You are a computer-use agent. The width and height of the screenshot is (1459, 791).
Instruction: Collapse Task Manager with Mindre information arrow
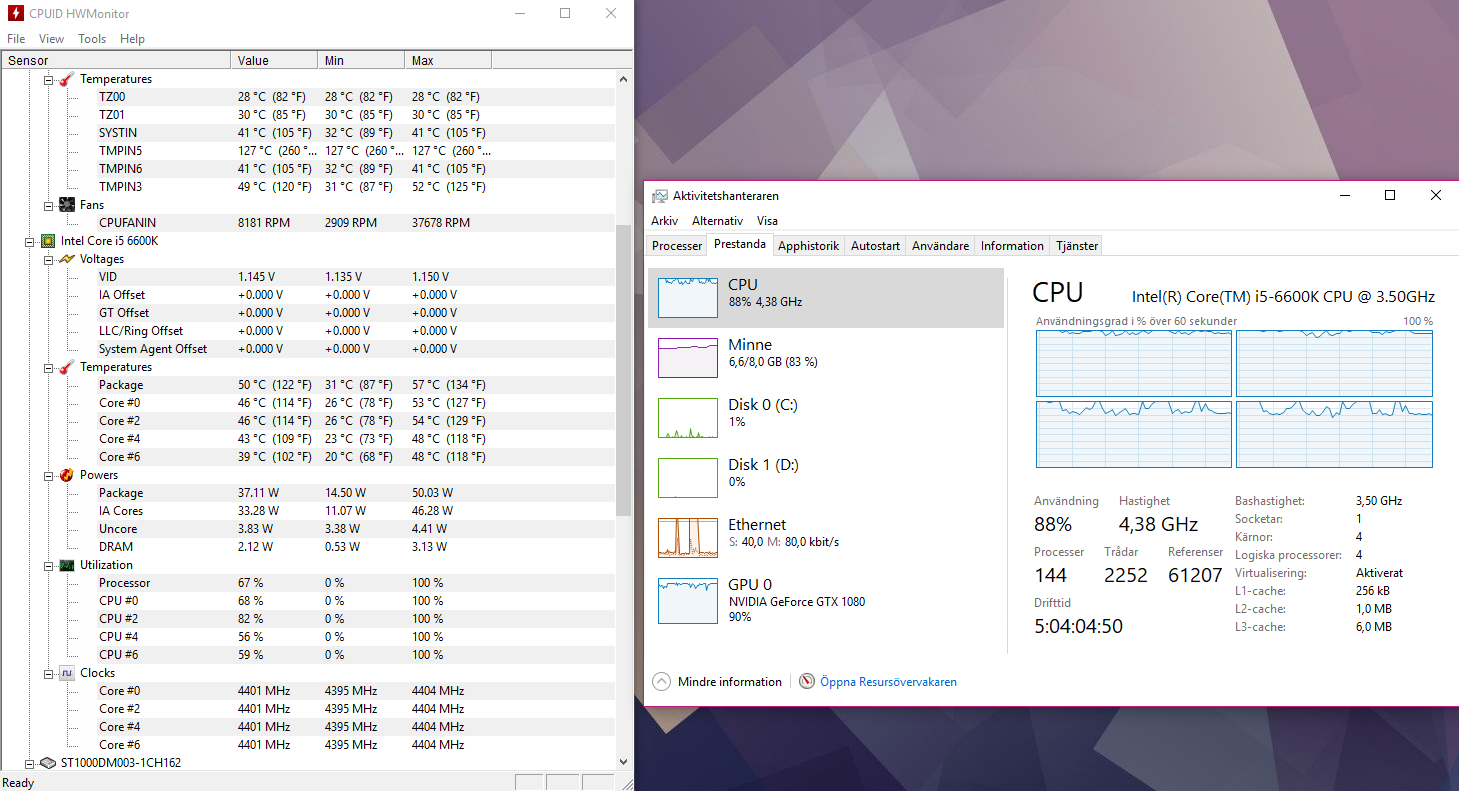tap(661, 682)
